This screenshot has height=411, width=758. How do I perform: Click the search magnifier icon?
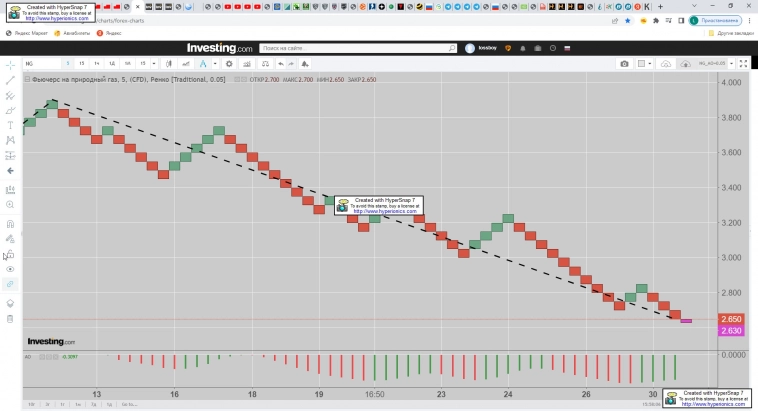tap(452, 48)
